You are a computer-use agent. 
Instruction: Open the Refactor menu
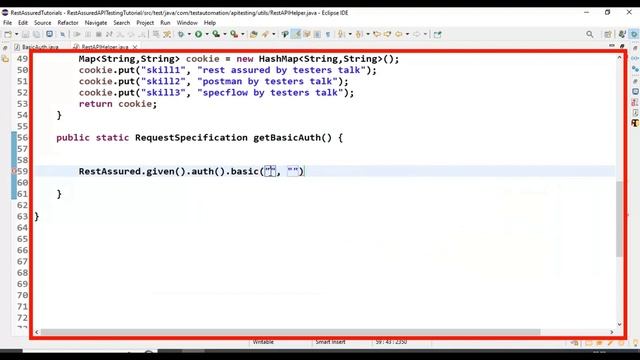click(68, 23)
